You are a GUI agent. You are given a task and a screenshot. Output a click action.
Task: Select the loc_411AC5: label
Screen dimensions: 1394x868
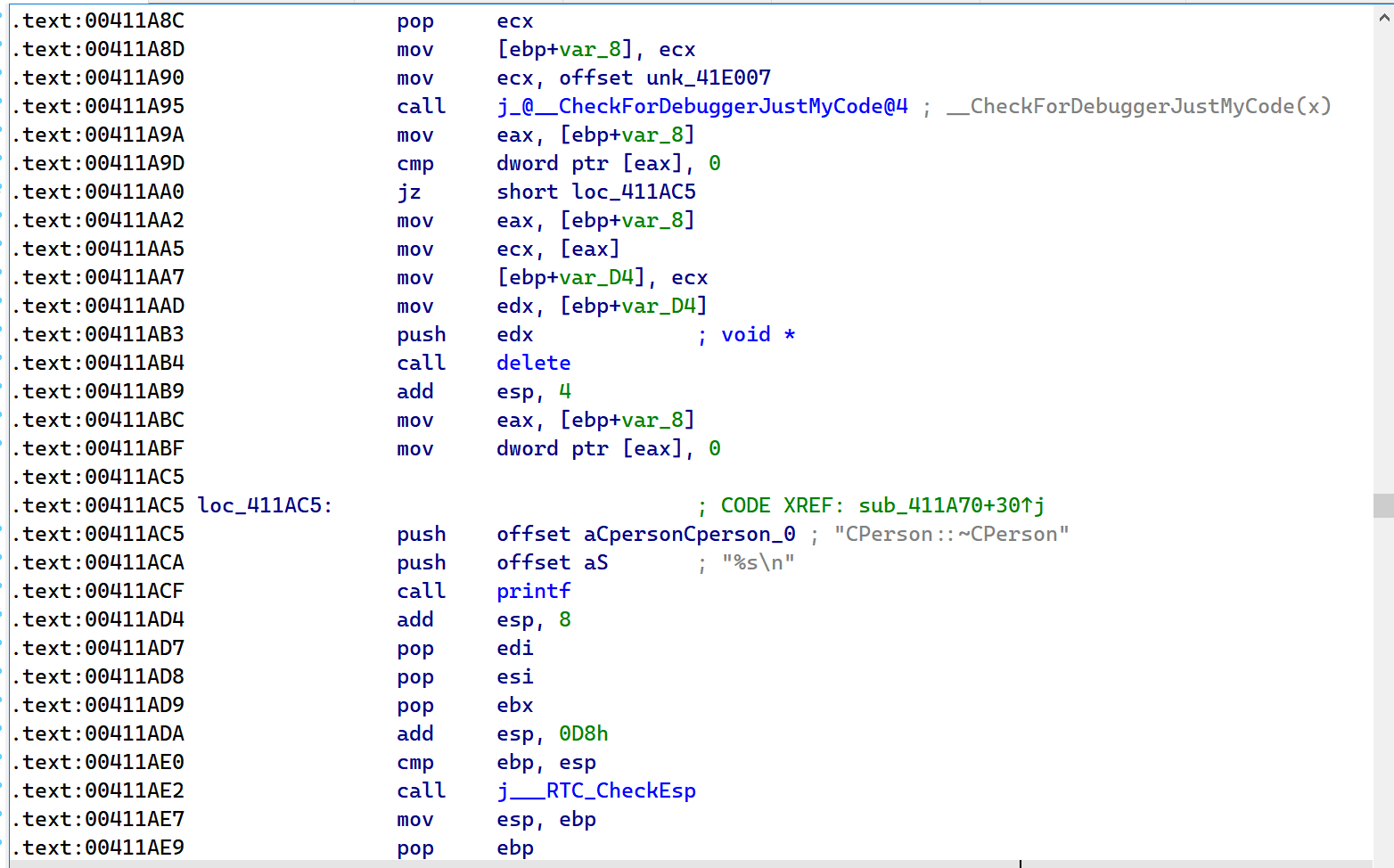point(265,505)
